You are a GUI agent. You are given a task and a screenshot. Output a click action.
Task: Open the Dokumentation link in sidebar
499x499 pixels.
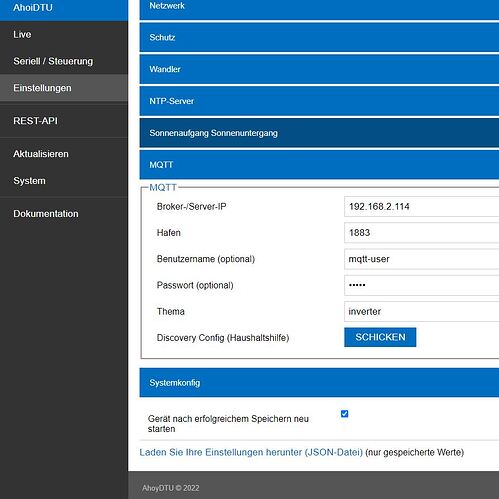[64, 214]
